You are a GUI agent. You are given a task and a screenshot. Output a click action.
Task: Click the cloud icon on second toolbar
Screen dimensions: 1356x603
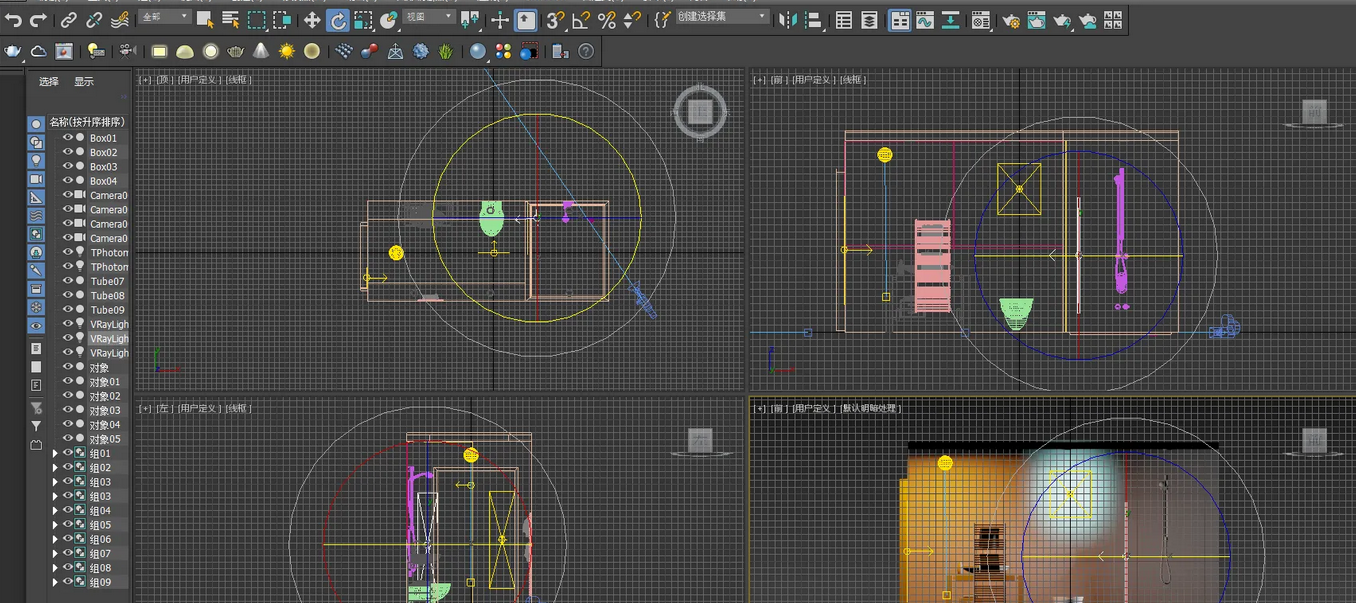click(x=38, y=51)
